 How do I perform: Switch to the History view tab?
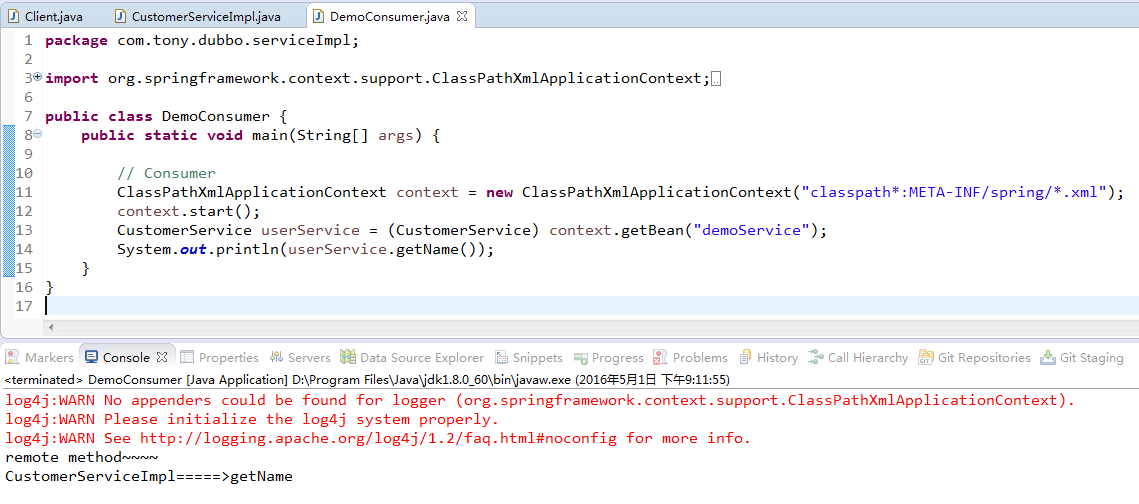coord(768,357)
